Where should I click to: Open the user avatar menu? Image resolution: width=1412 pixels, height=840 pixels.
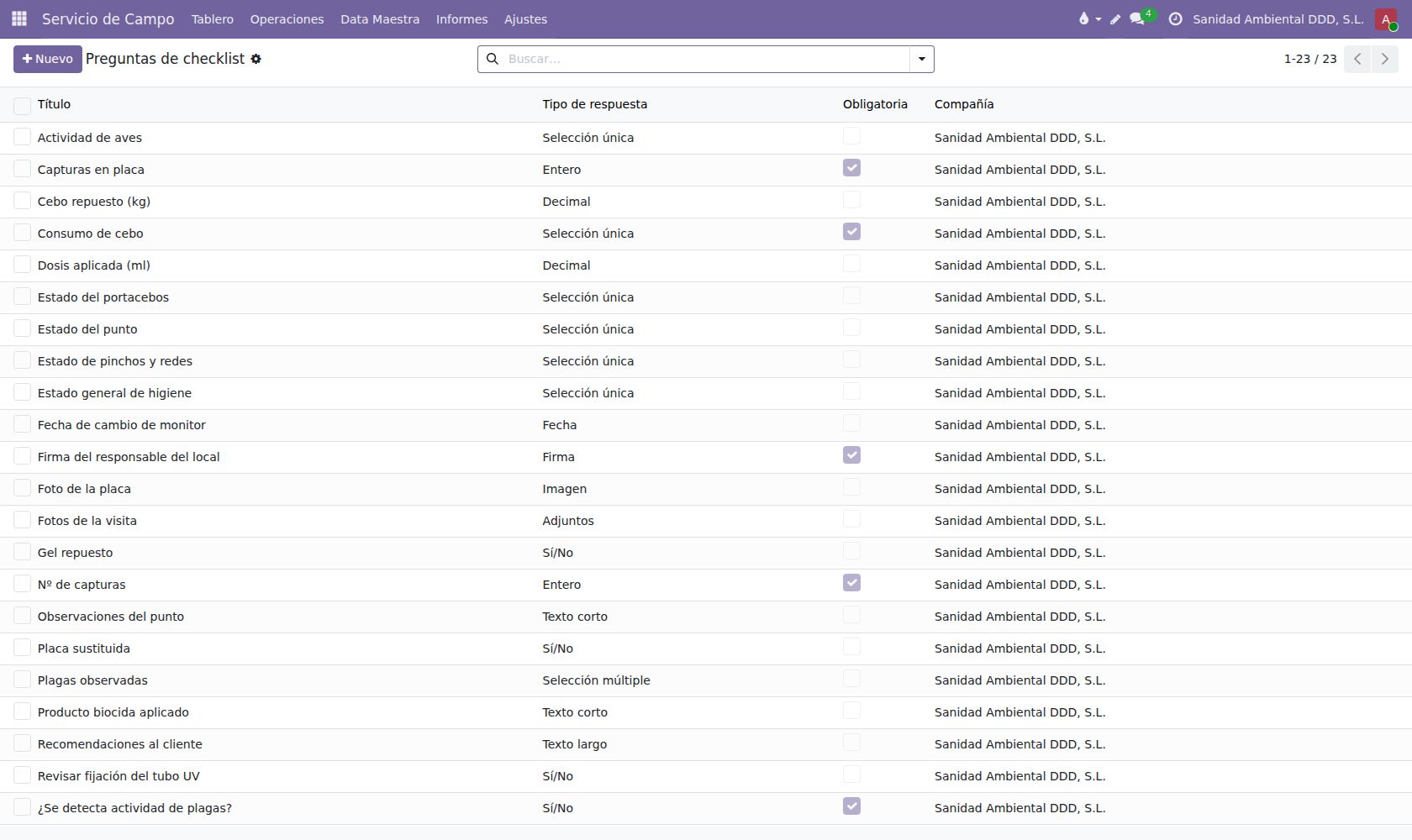(x=1385, y=18)
